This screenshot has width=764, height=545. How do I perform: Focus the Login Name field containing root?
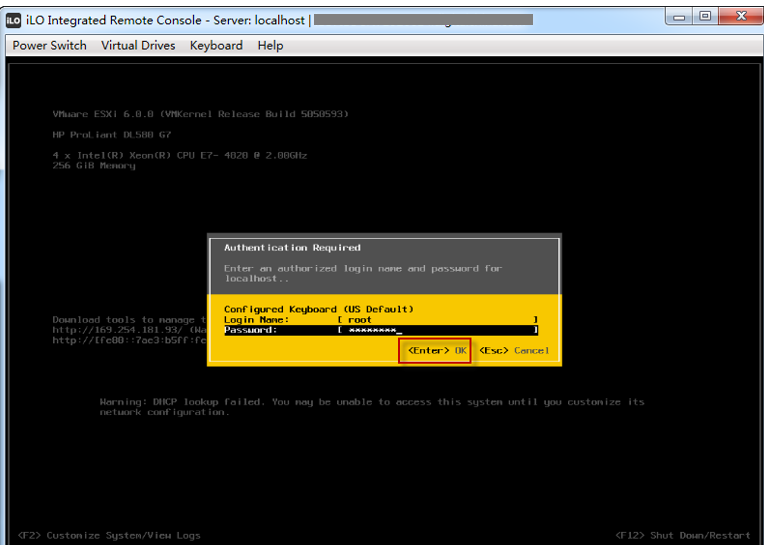[x=438, y=319]
